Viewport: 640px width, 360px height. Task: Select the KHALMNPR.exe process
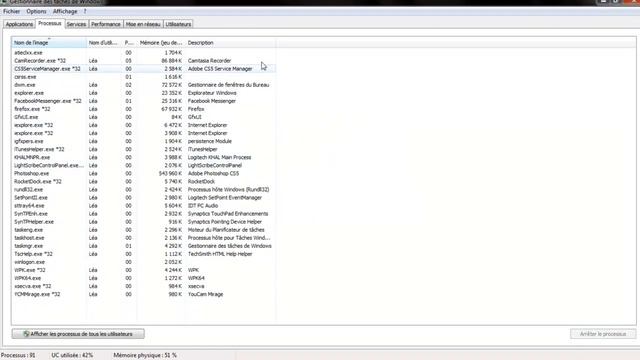coord(144,157)
